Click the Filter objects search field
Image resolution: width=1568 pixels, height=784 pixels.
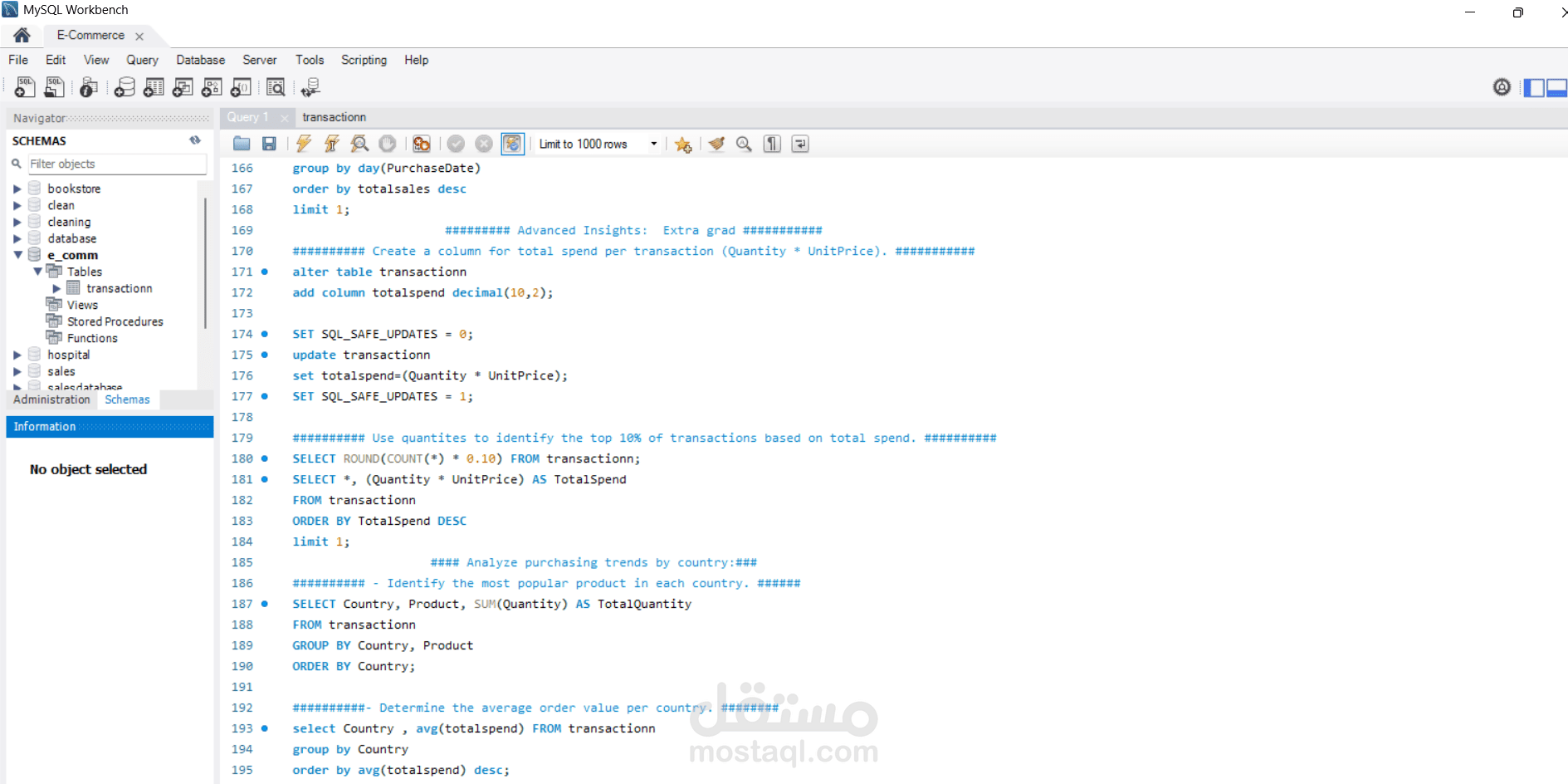pos(117,164)
